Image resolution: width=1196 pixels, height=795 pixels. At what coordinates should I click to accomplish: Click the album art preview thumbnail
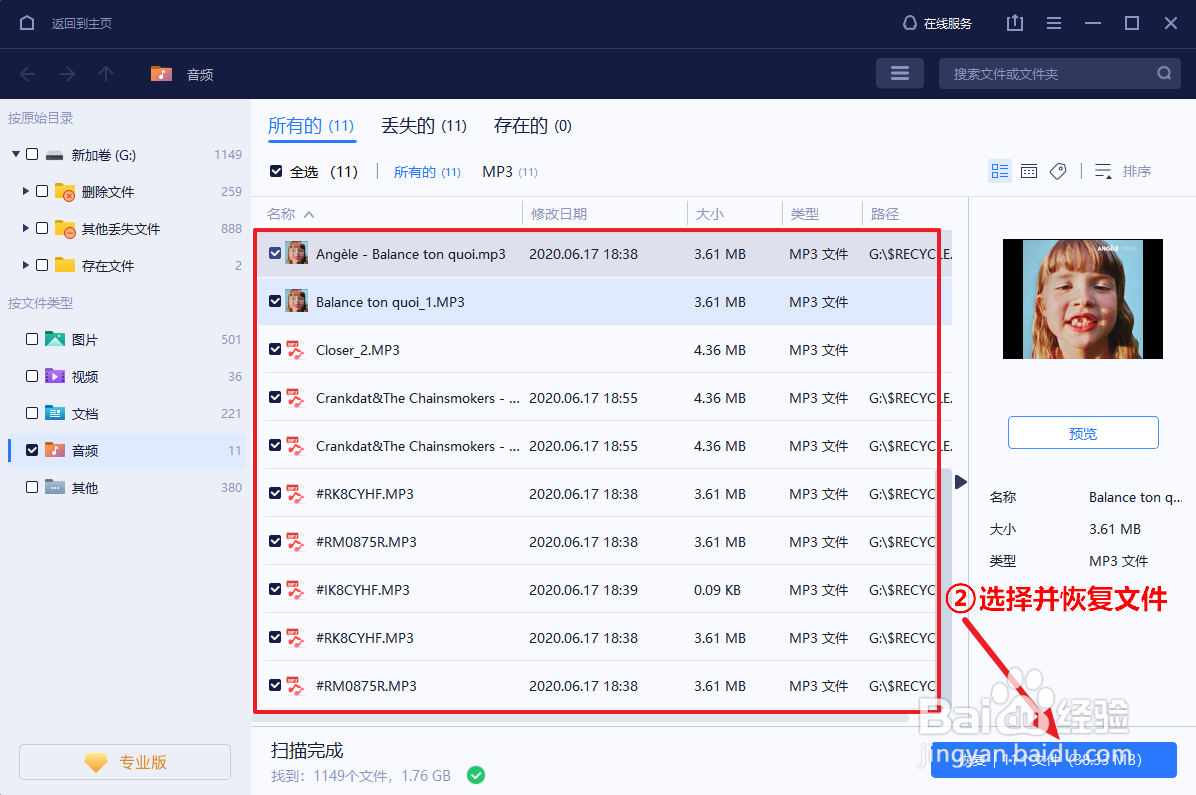click(x=1083, y=299)
